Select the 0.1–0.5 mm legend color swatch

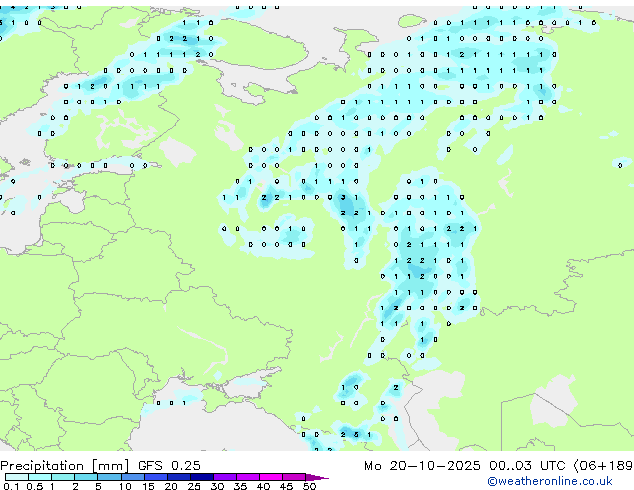[x=17, y=477]
